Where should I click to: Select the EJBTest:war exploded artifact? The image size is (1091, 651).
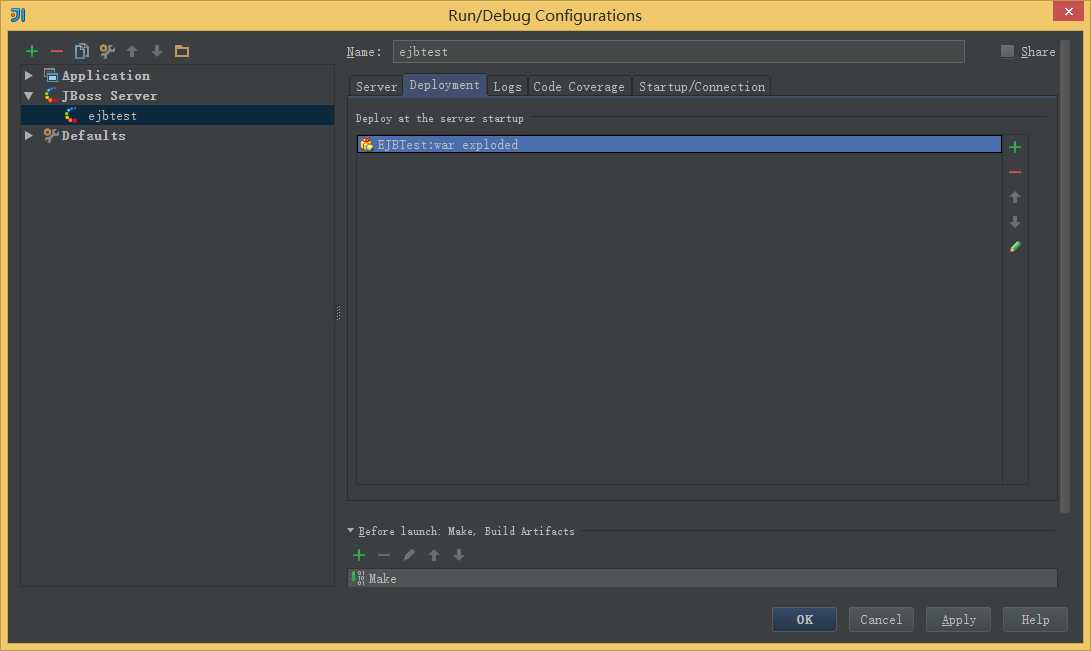[679, 145]
